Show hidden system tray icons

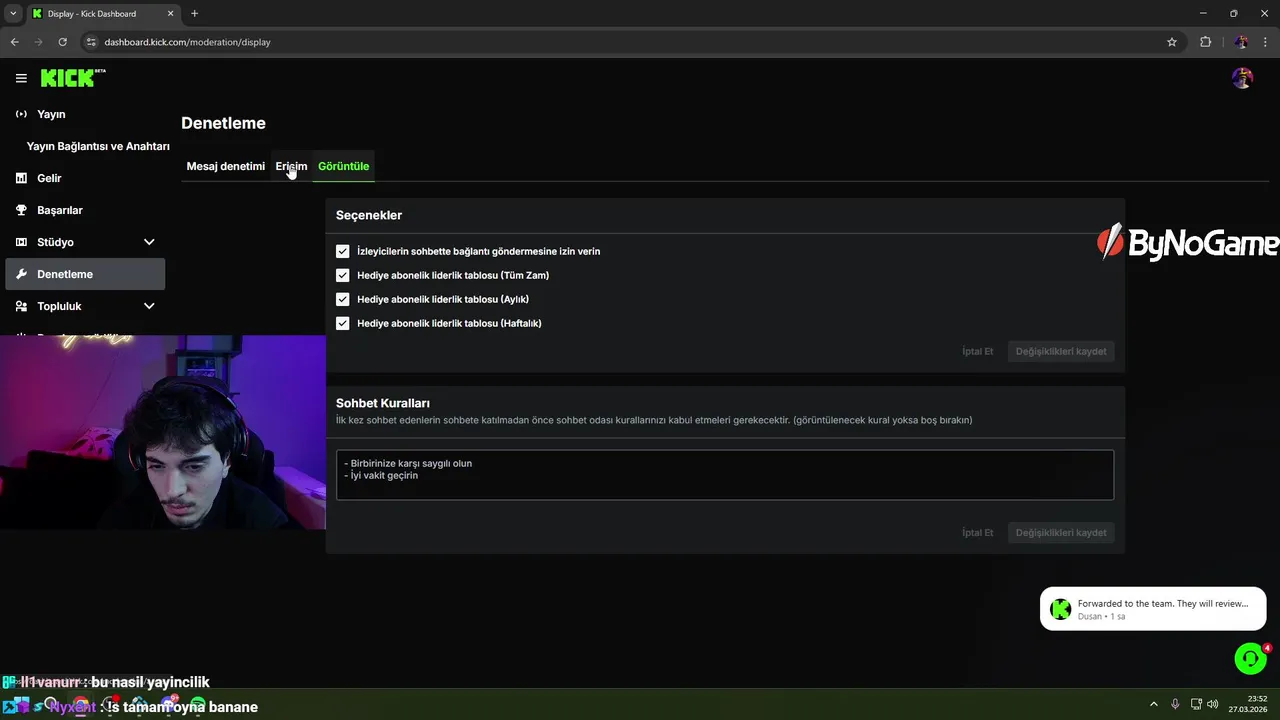tap(1153, 704)
